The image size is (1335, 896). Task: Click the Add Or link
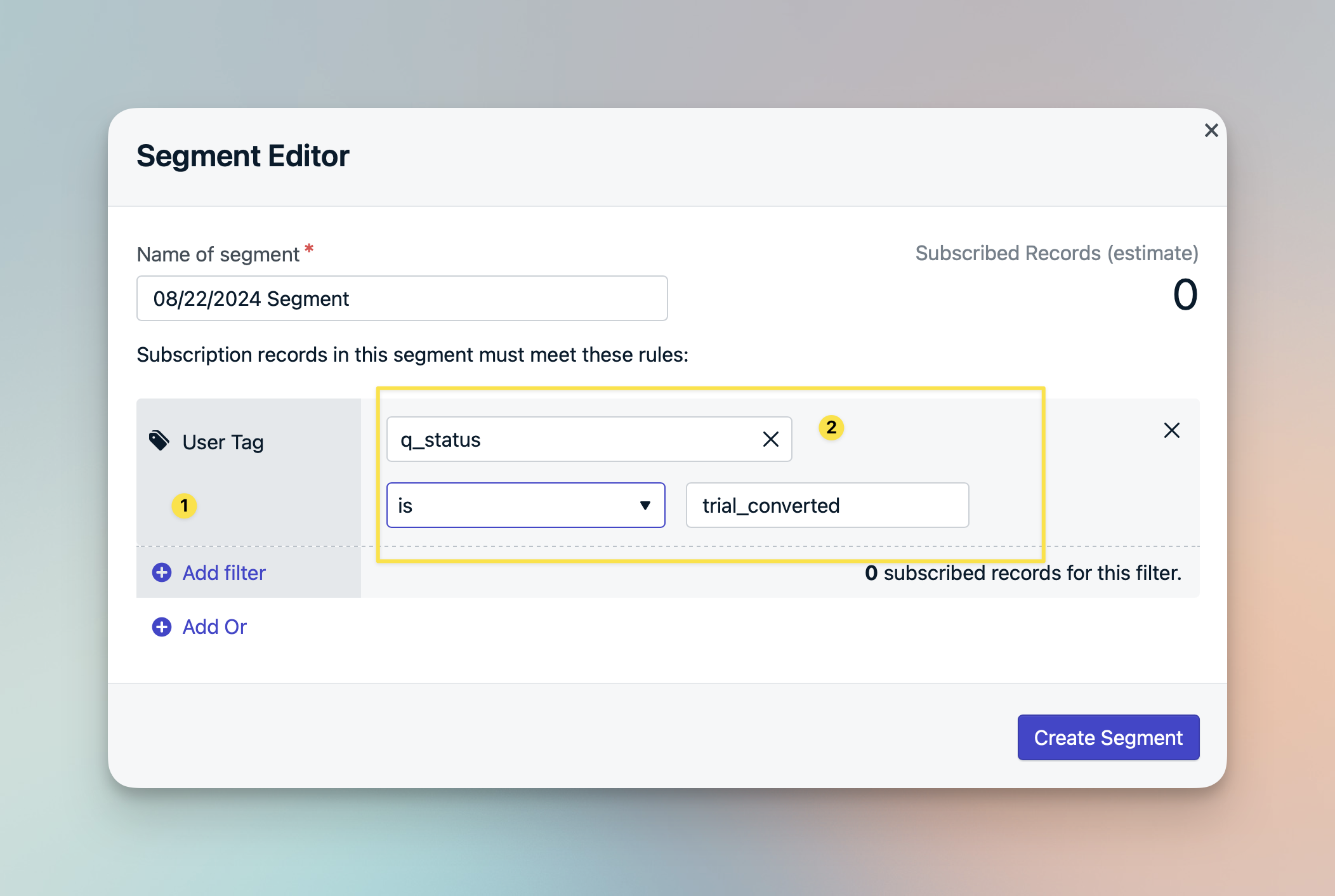click(214, 627)
